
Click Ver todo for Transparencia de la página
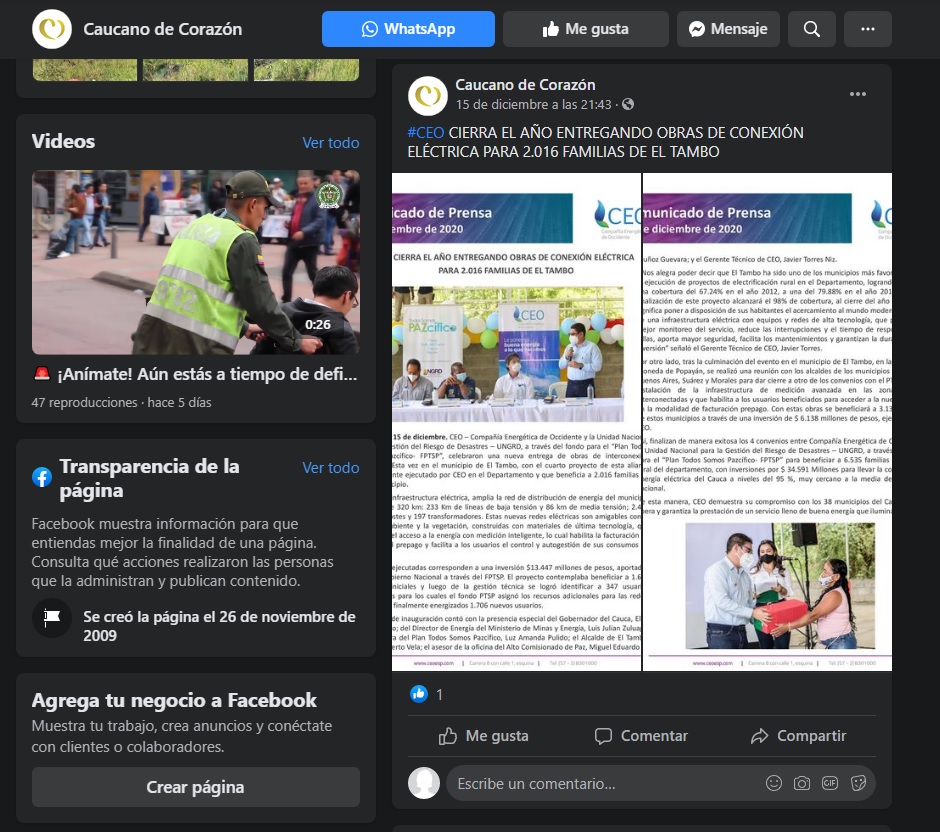pos(331,468)
